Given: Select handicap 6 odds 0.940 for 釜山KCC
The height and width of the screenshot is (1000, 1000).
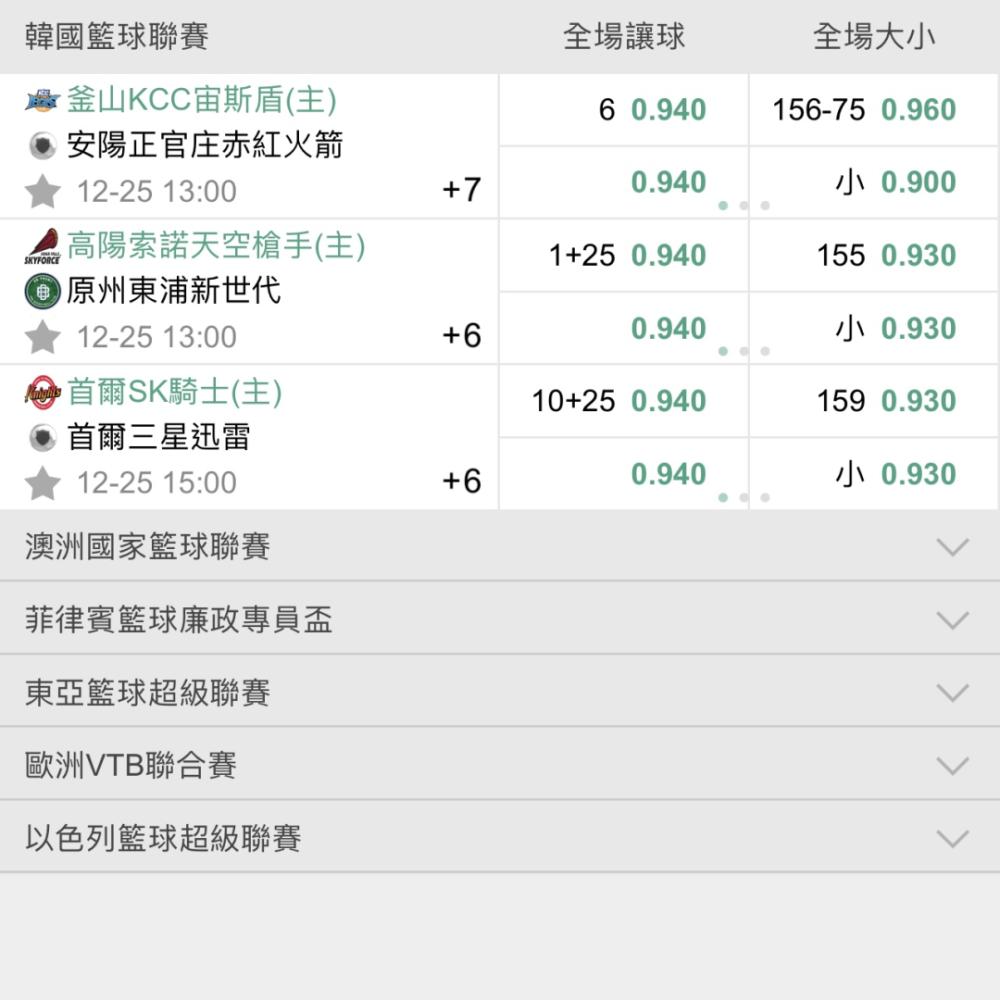Looking at the screenshot, I should click(623, 110).
